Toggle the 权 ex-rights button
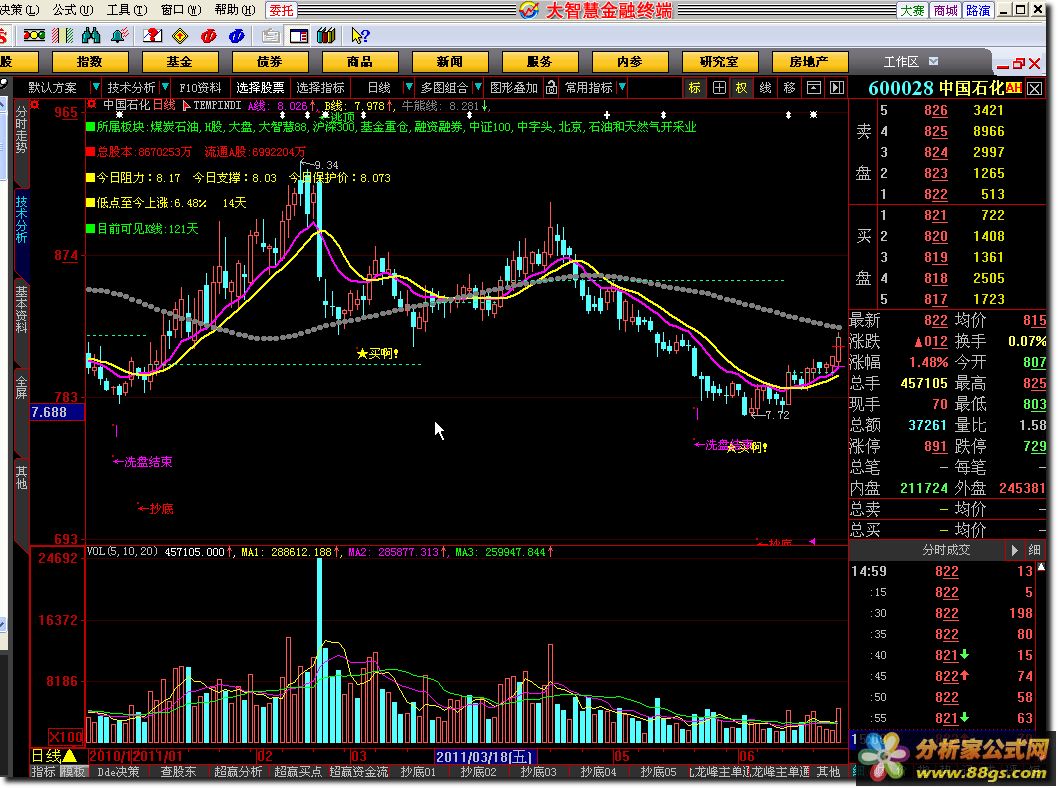The width and height of the screenshot is (1058, 788). (742, 88)
